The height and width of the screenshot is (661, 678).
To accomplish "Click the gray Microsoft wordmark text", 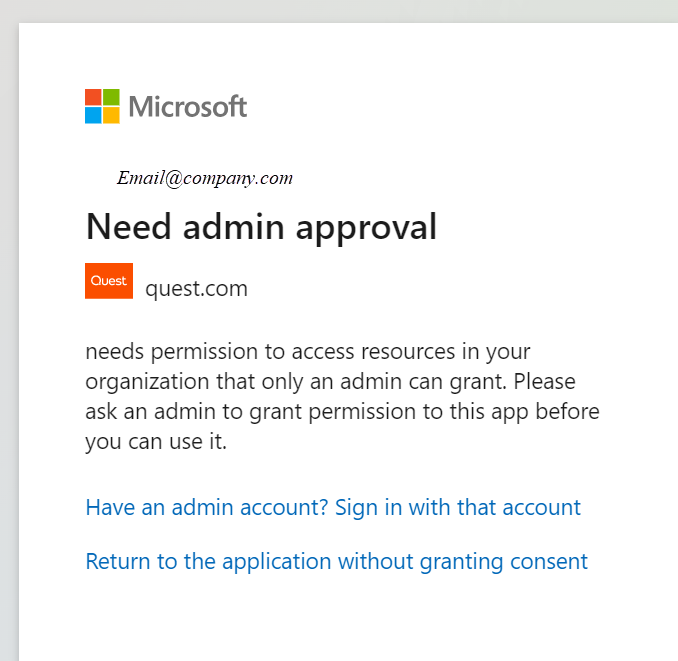I will click(188, 106).
